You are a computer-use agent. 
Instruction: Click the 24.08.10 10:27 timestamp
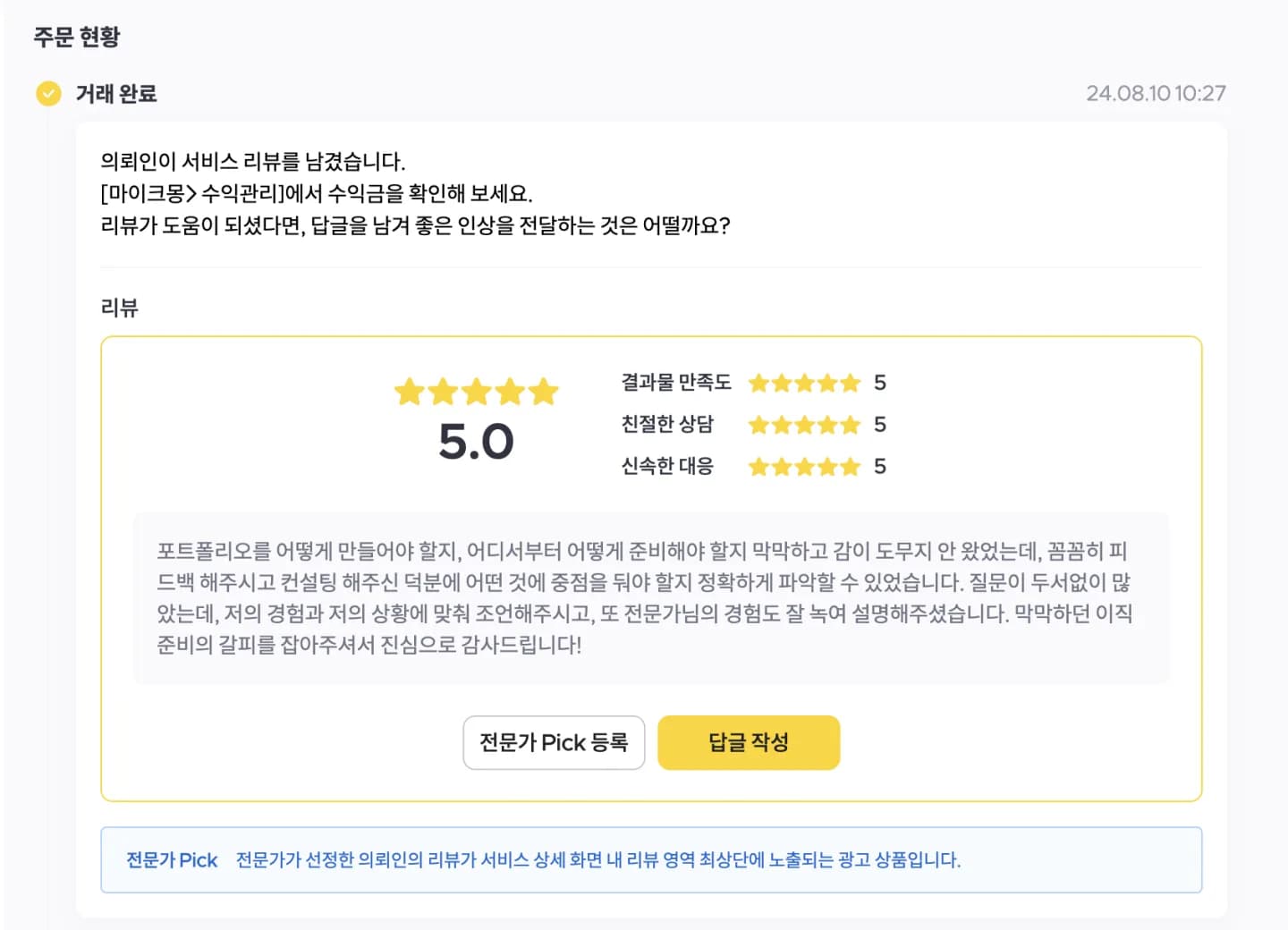[1156, 93]
